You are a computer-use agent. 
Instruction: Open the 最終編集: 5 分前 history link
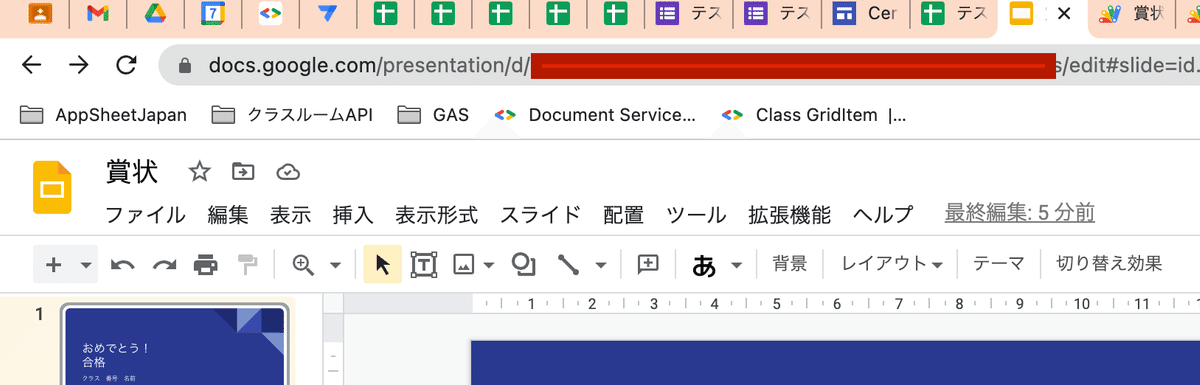coord(1020,213)
